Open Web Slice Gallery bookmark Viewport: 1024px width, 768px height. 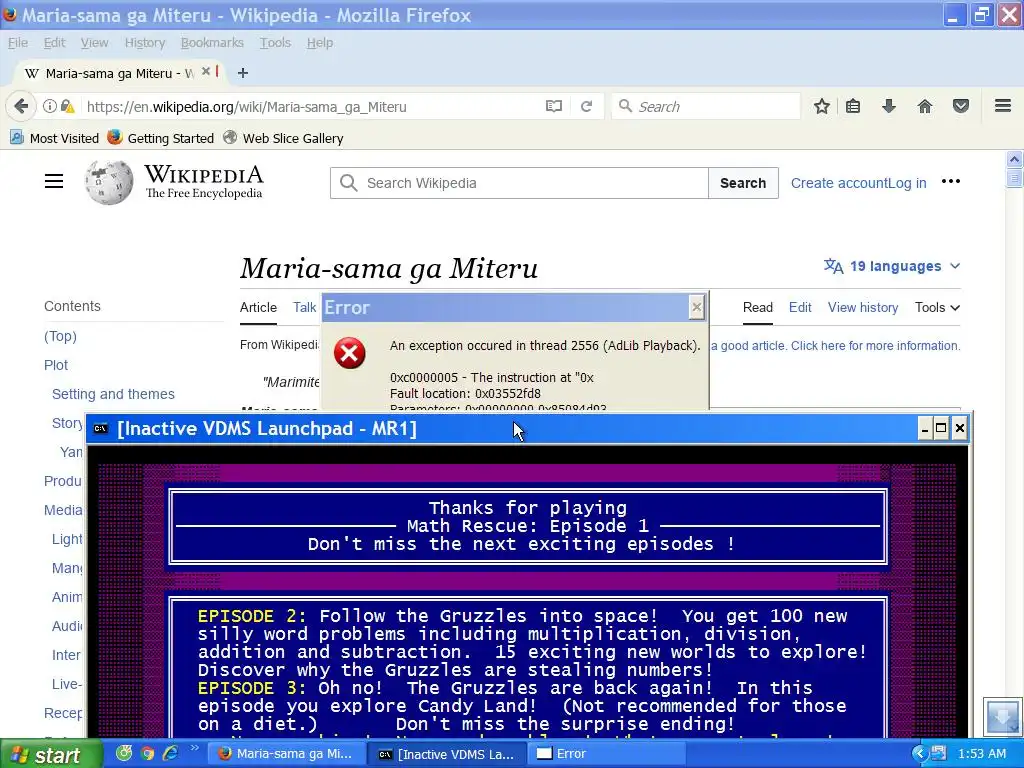pyautogui.click(x=283, y=138)
